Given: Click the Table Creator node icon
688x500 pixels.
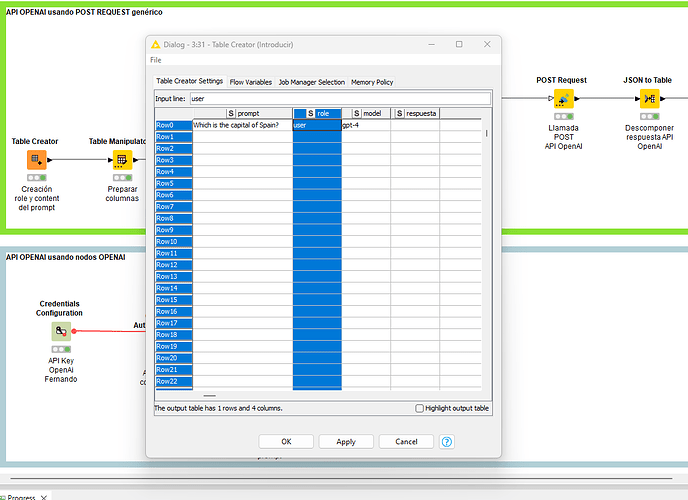Looking at the screenshot, I should point(37,160).
